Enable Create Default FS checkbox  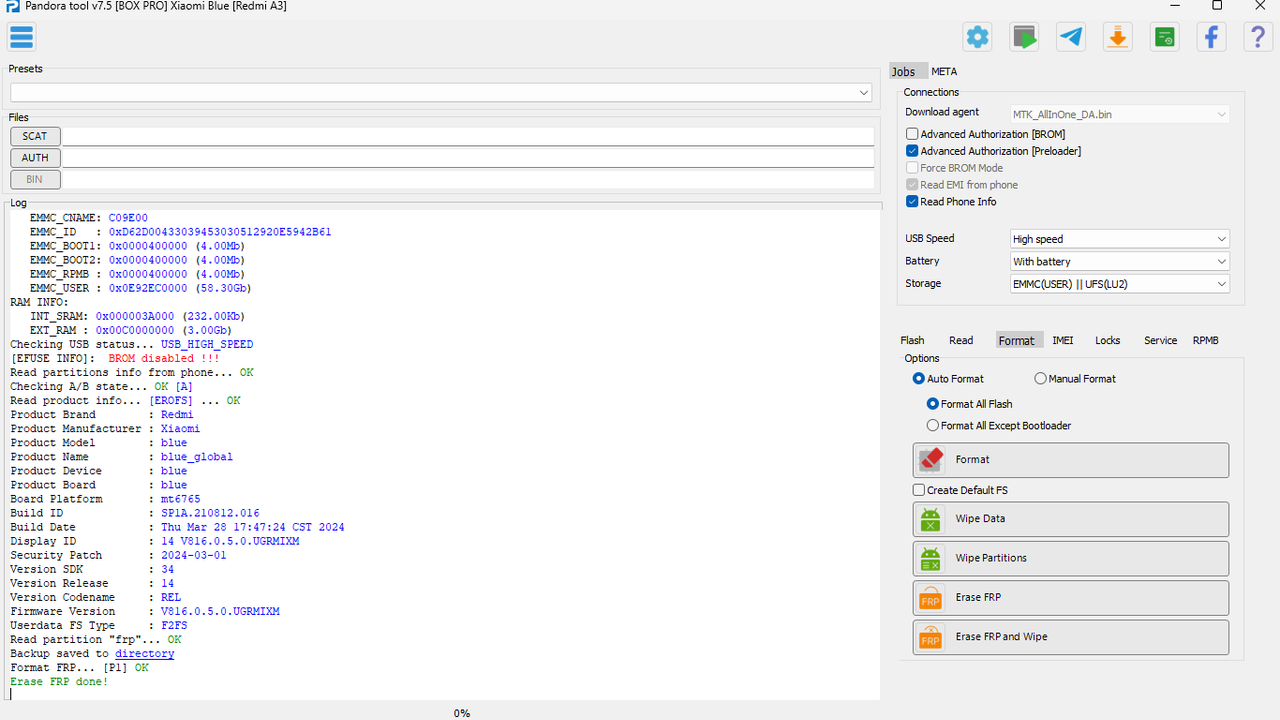919,490
